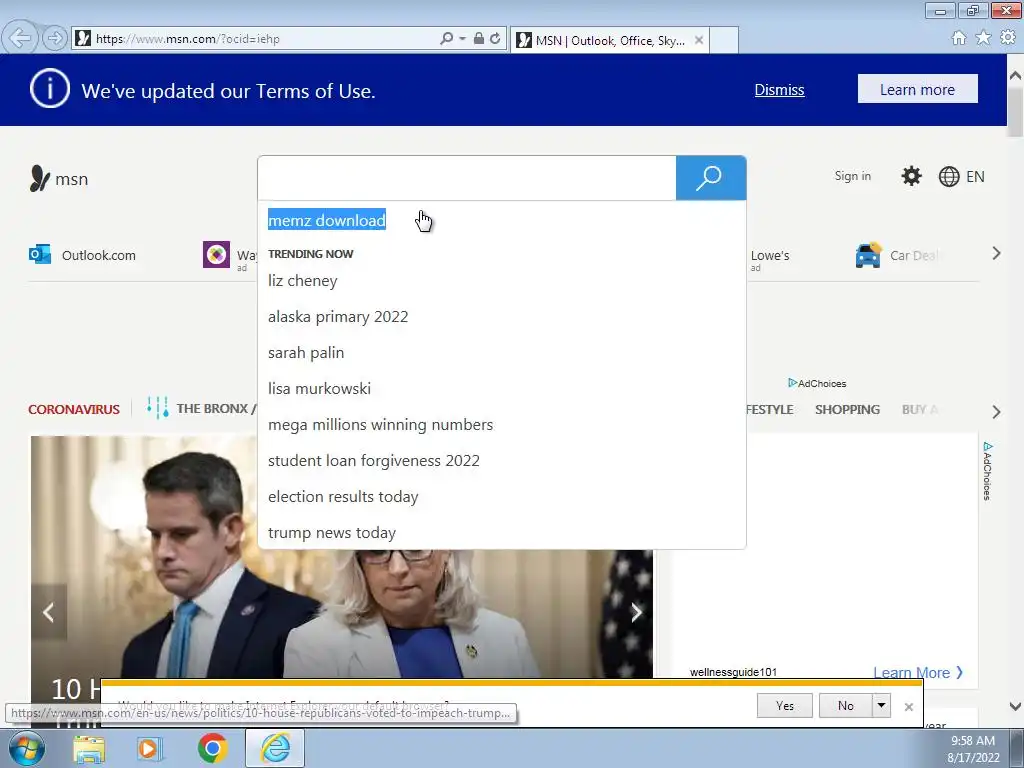Open the Windows Start orb

(26, 748)
